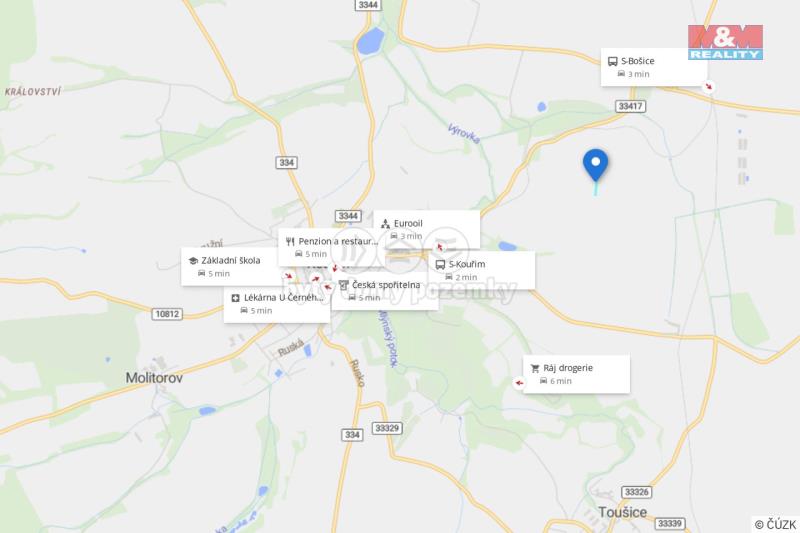Image resolution: width=800 pixels, height=533 pixels.
Task: Click the road 10812 shield marker
Action: [x=167, y=314]
